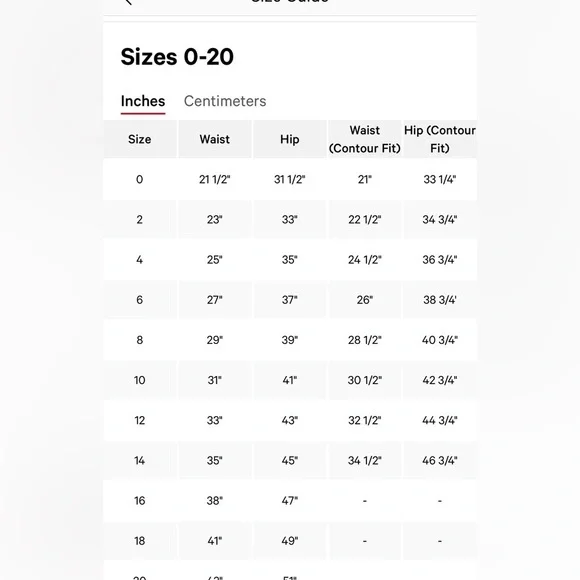Click the Size column header
580x580 pixels.
[139, 139]
